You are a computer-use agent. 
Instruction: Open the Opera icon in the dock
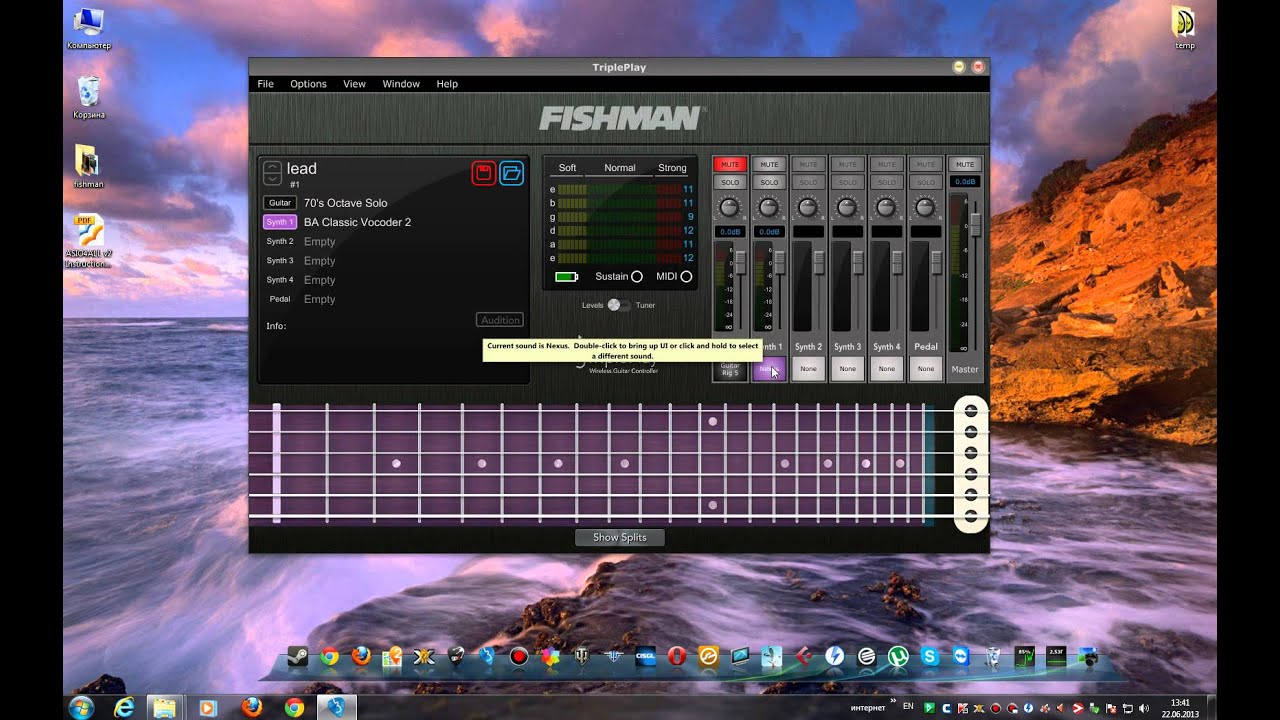pyautogui.click(x=677, y=657)
